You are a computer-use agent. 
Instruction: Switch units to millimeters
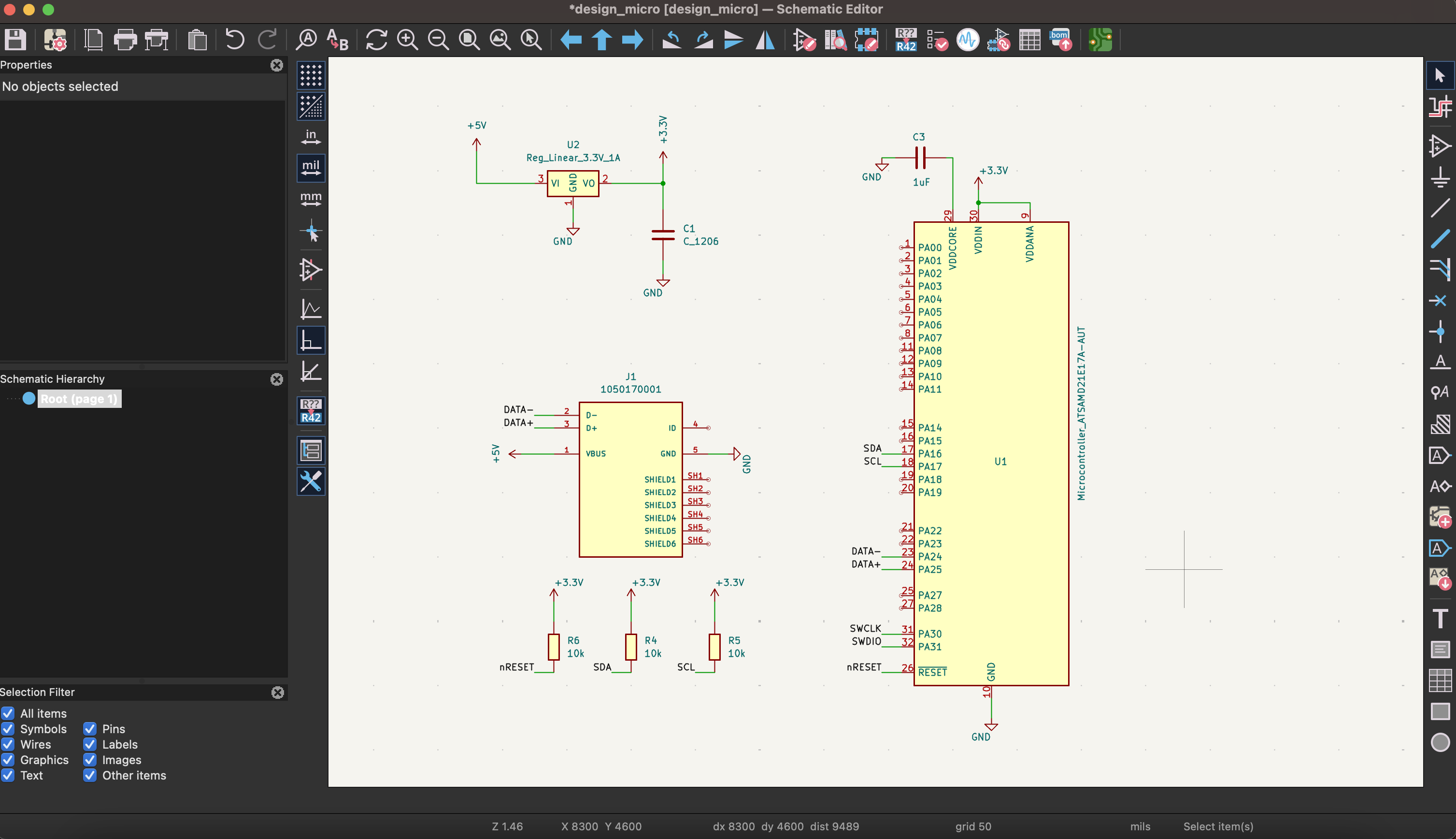coord(311,198)
